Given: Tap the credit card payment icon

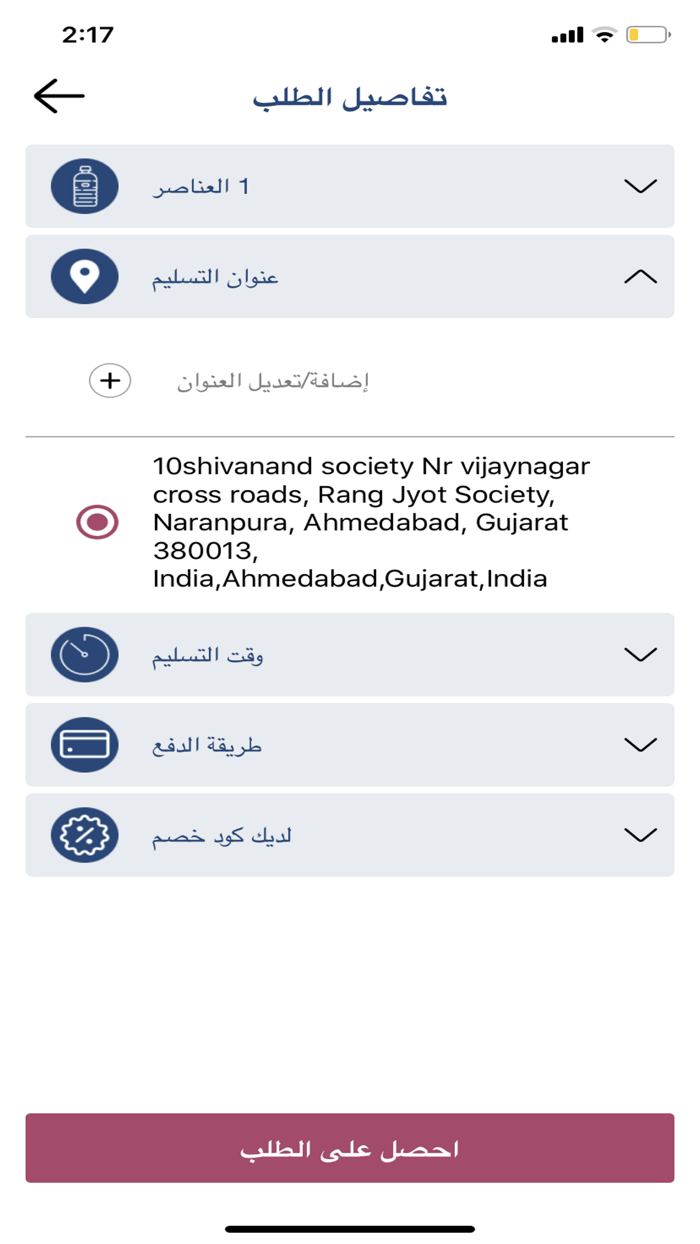Looking at the screenshot, I should 85,745.
